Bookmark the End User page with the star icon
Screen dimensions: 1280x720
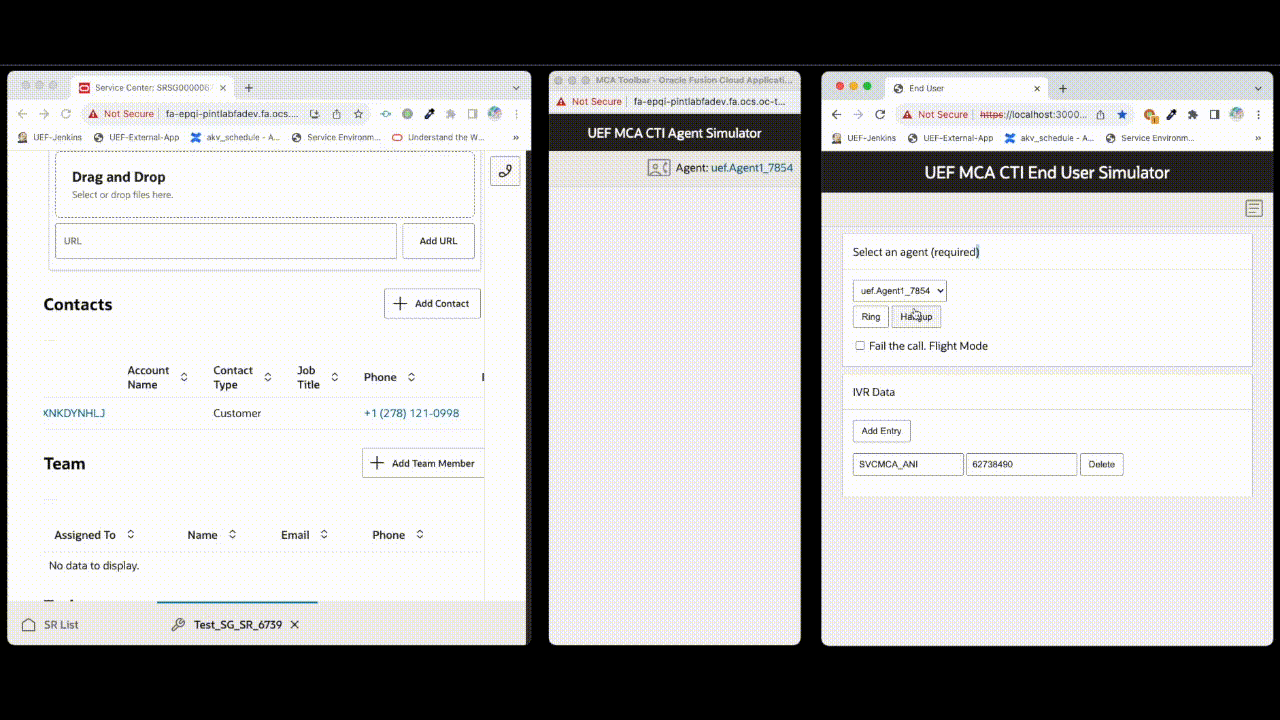coord(1123,115)
